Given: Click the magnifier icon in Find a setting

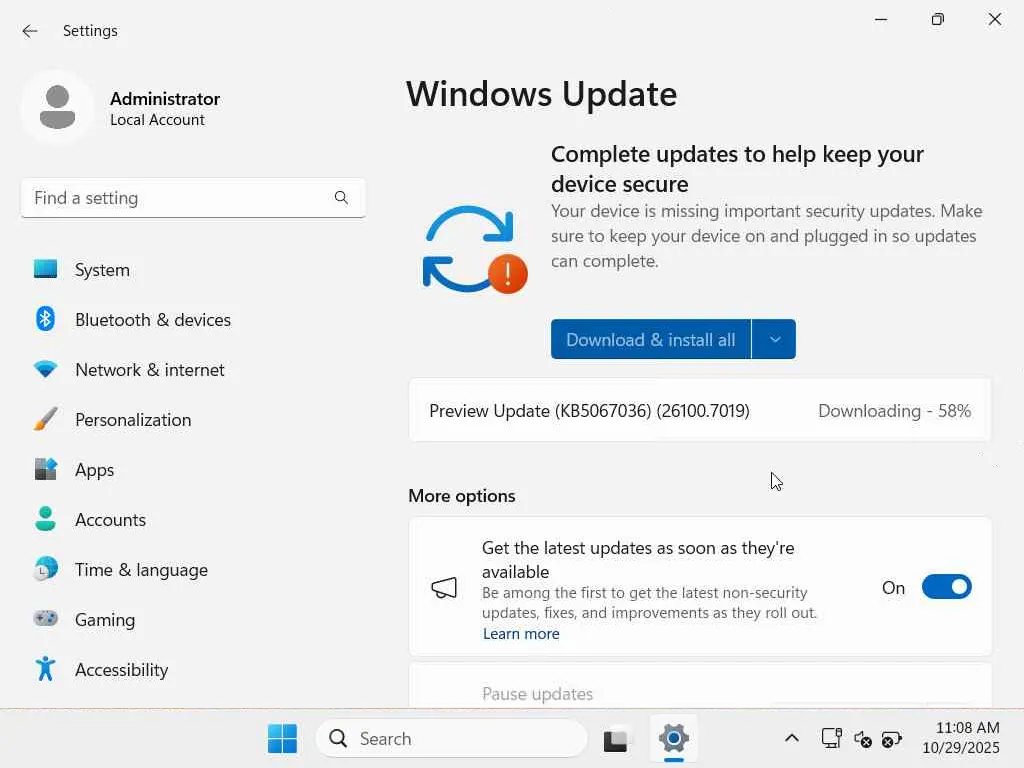Looking at the screenshot, I should pos(341,197).
